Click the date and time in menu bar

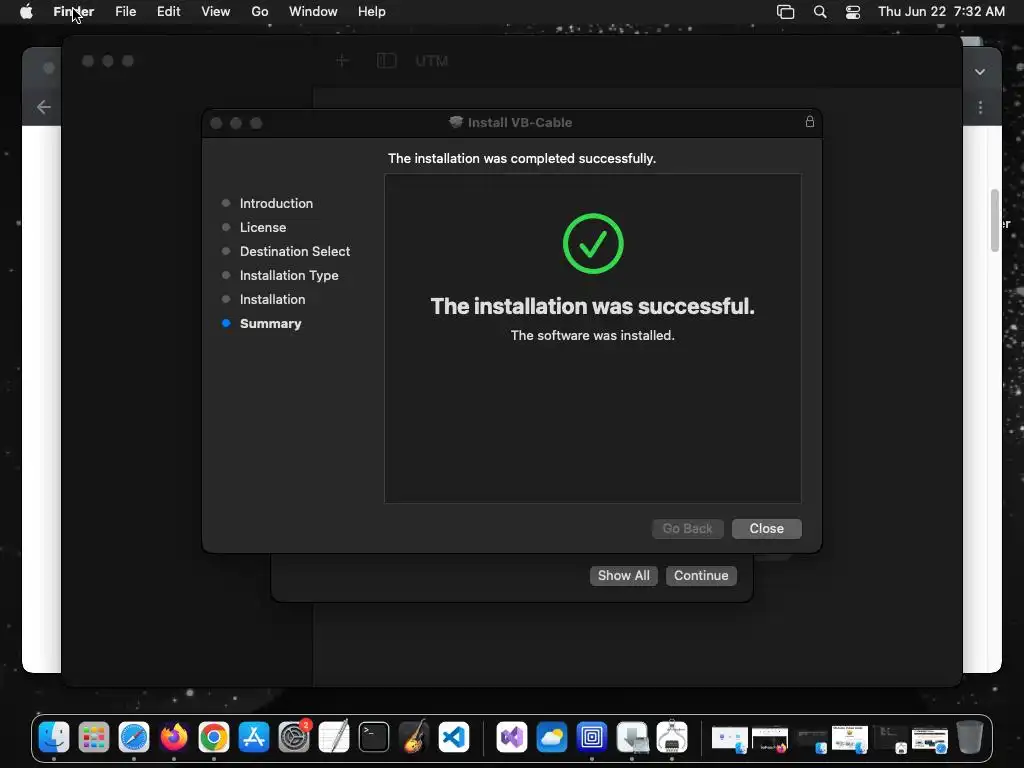941,12
